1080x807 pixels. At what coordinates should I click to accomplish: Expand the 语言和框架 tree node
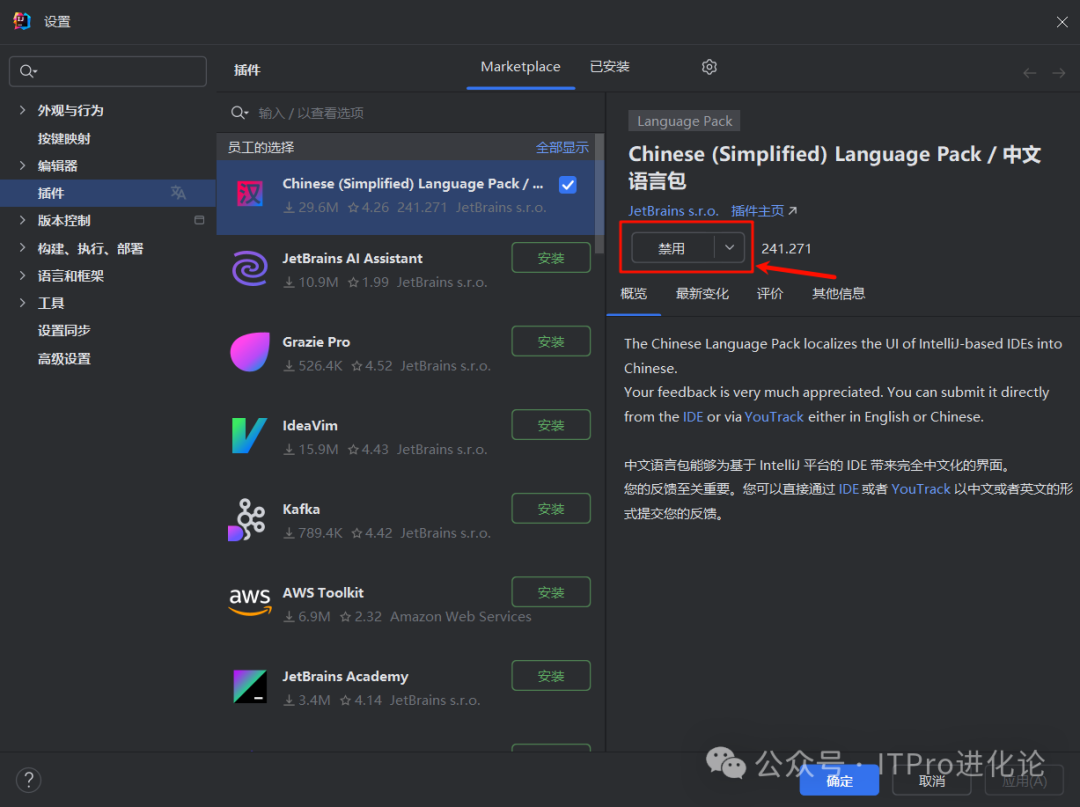pos(22,275)
